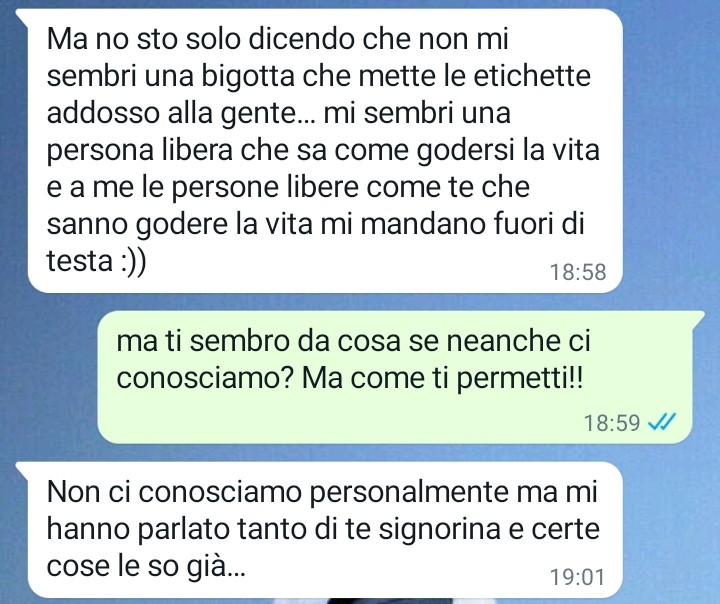Tap the phrase "mandano fuori di"

472,225
